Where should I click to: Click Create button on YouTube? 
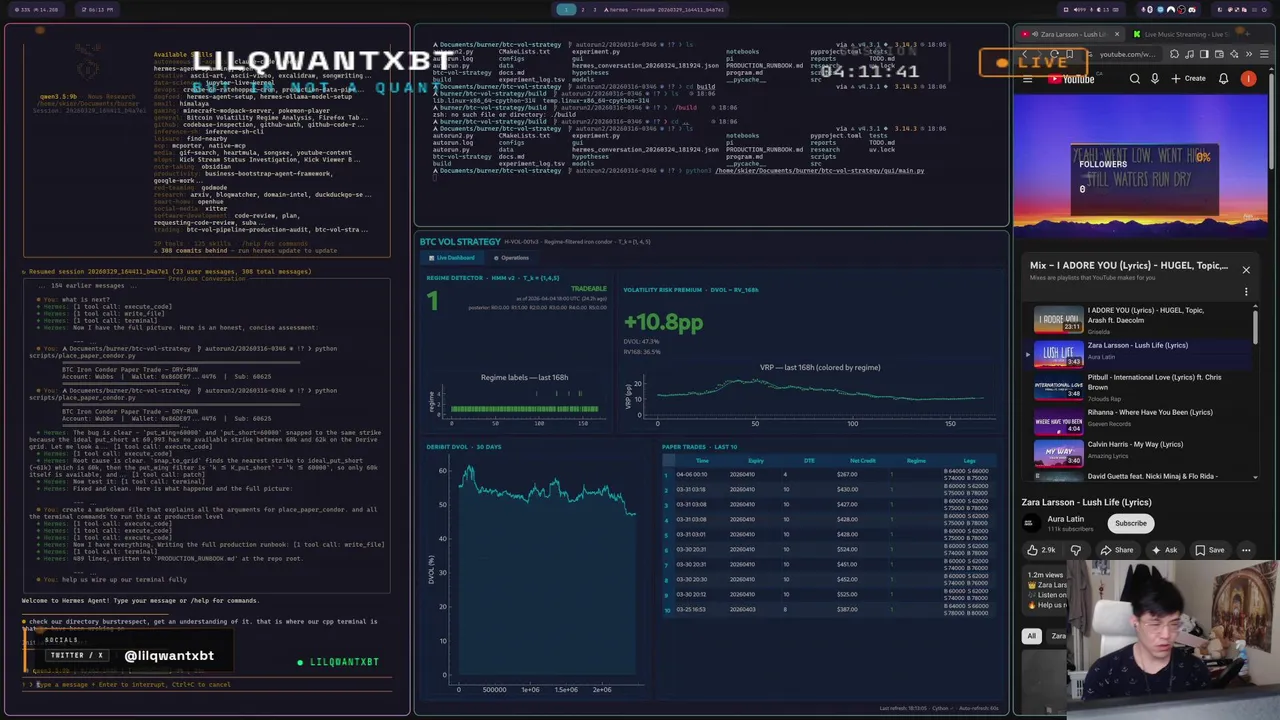(x=1188, y=79)
